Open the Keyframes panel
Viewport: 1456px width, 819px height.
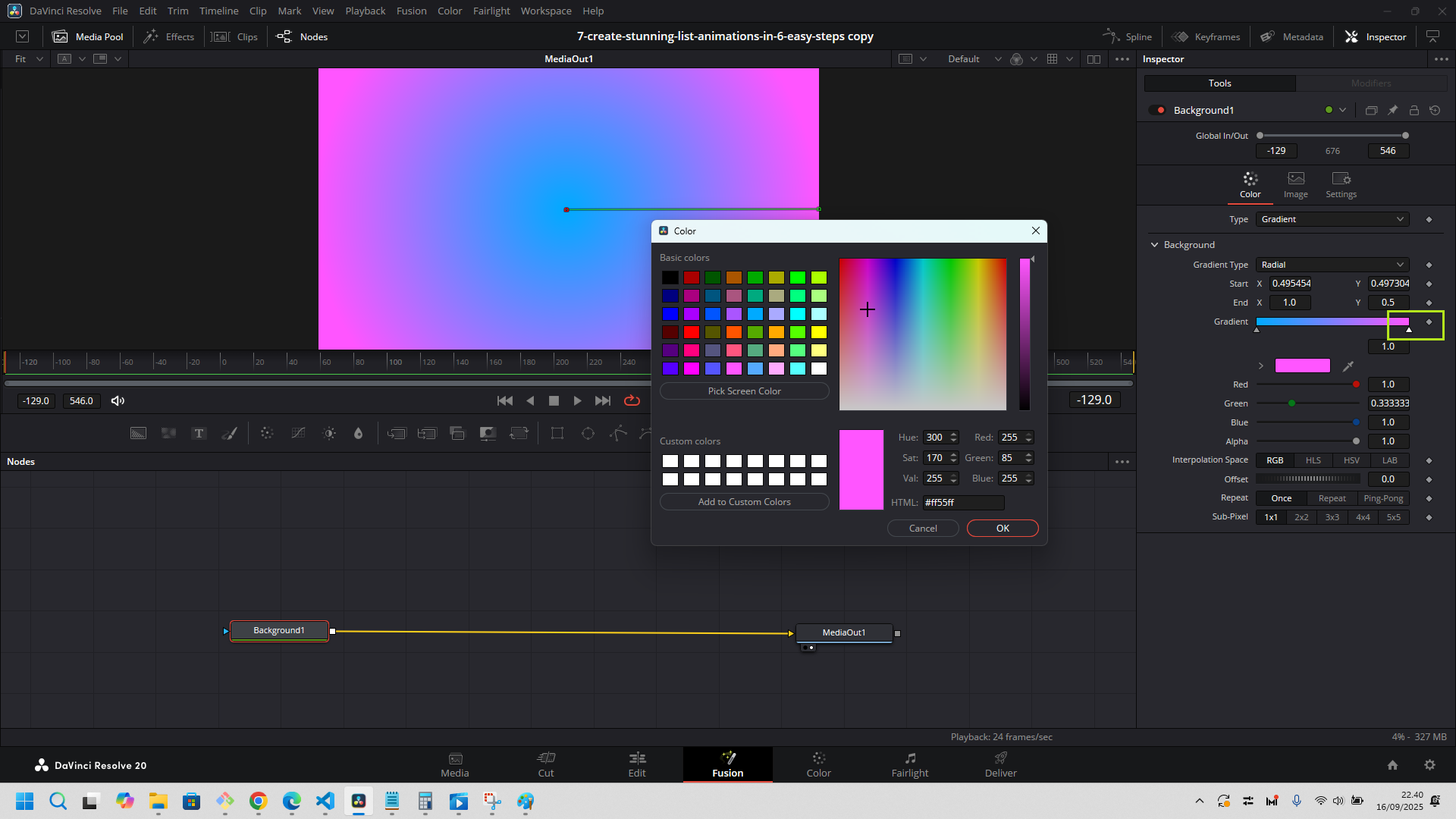pos(1206,36)
